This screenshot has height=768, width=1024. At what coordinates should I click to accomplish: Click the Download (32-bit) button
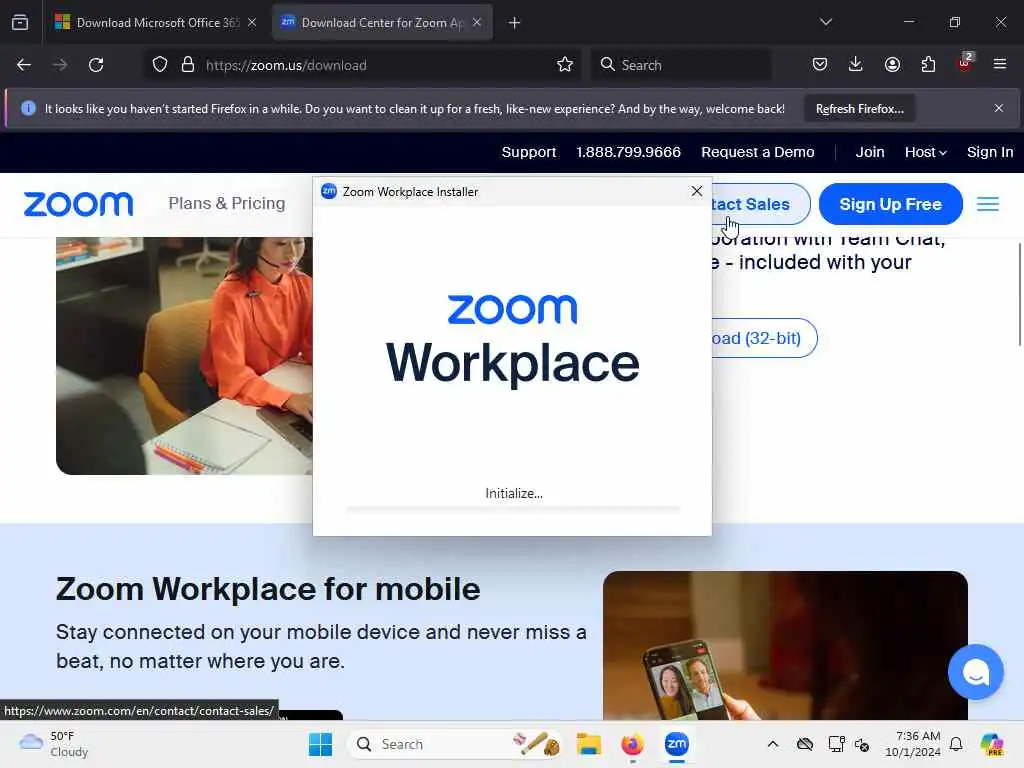(764, 338)
